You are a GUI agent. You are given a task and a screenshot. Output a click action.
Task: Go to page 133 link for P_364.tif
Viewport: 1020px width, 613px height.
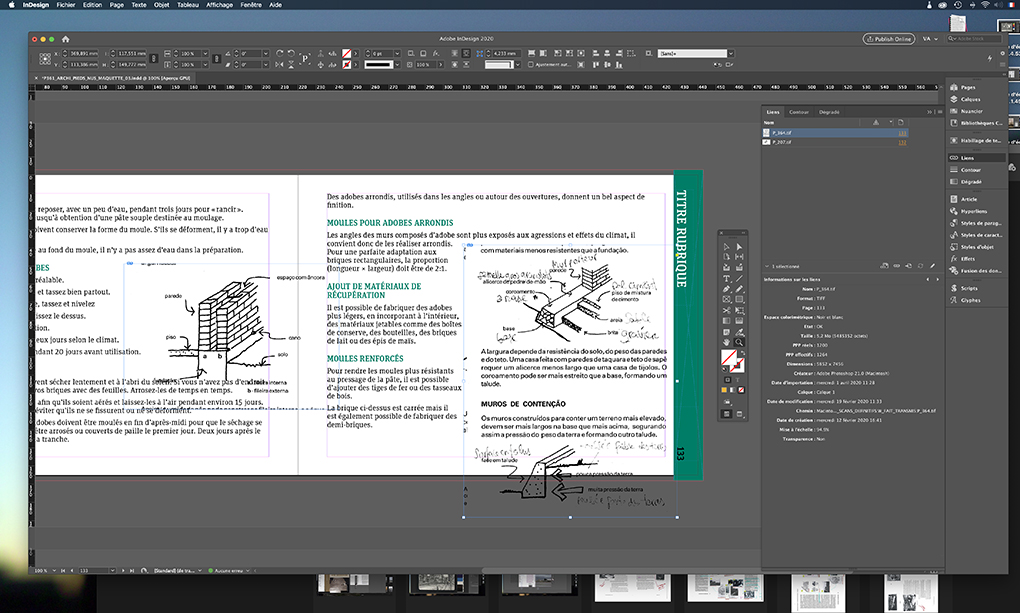[902, 133]
